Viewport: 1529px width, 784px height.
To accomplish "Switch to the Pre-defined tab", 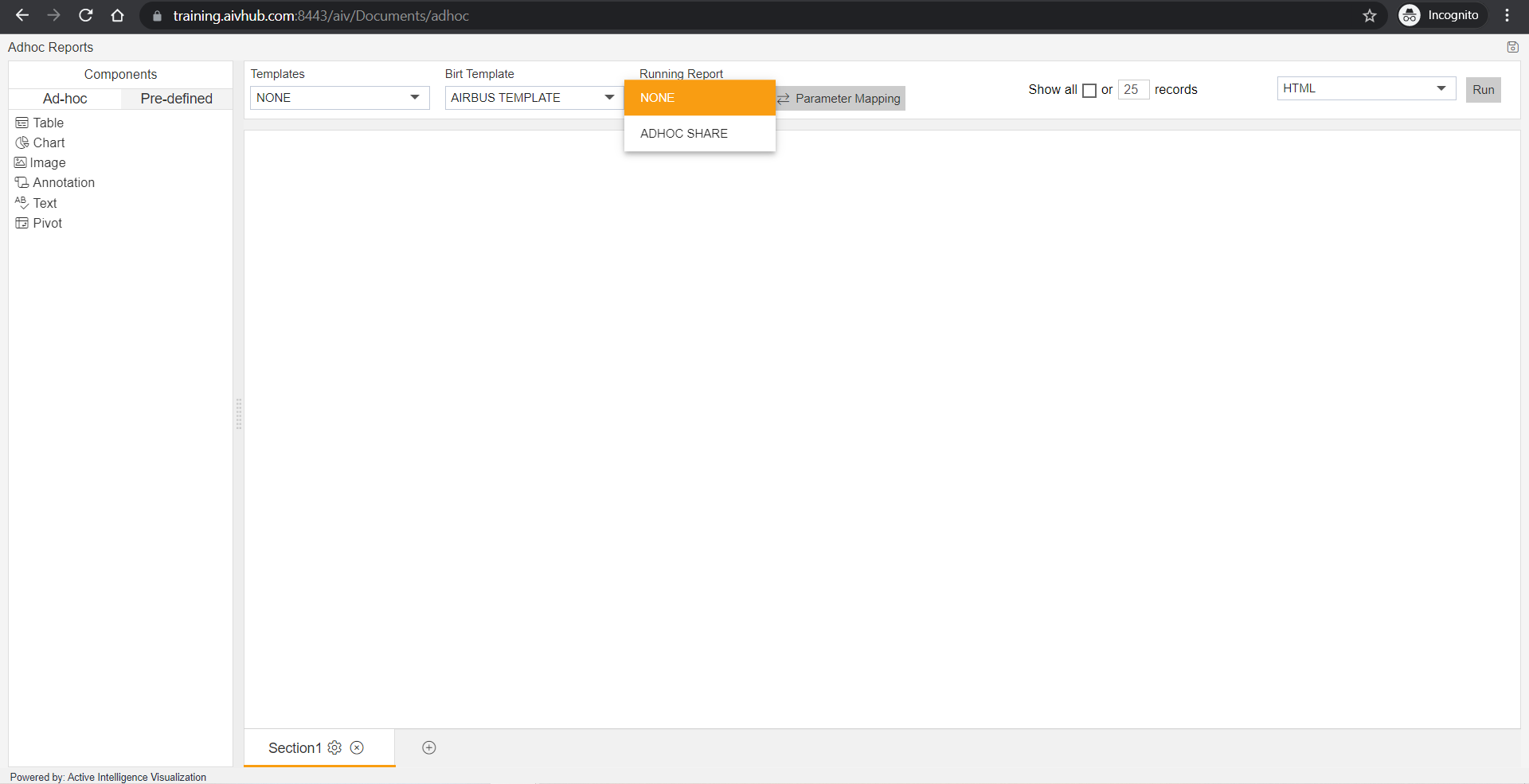I will tap(177, 99).
